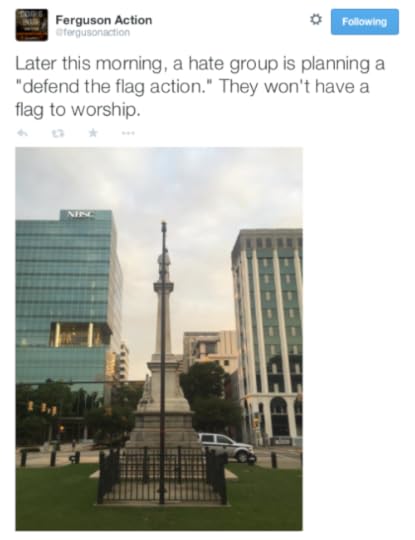Screen dimensions: 415x540
Task: Favorite the tweet with the star icon
Action: [93, 133]
